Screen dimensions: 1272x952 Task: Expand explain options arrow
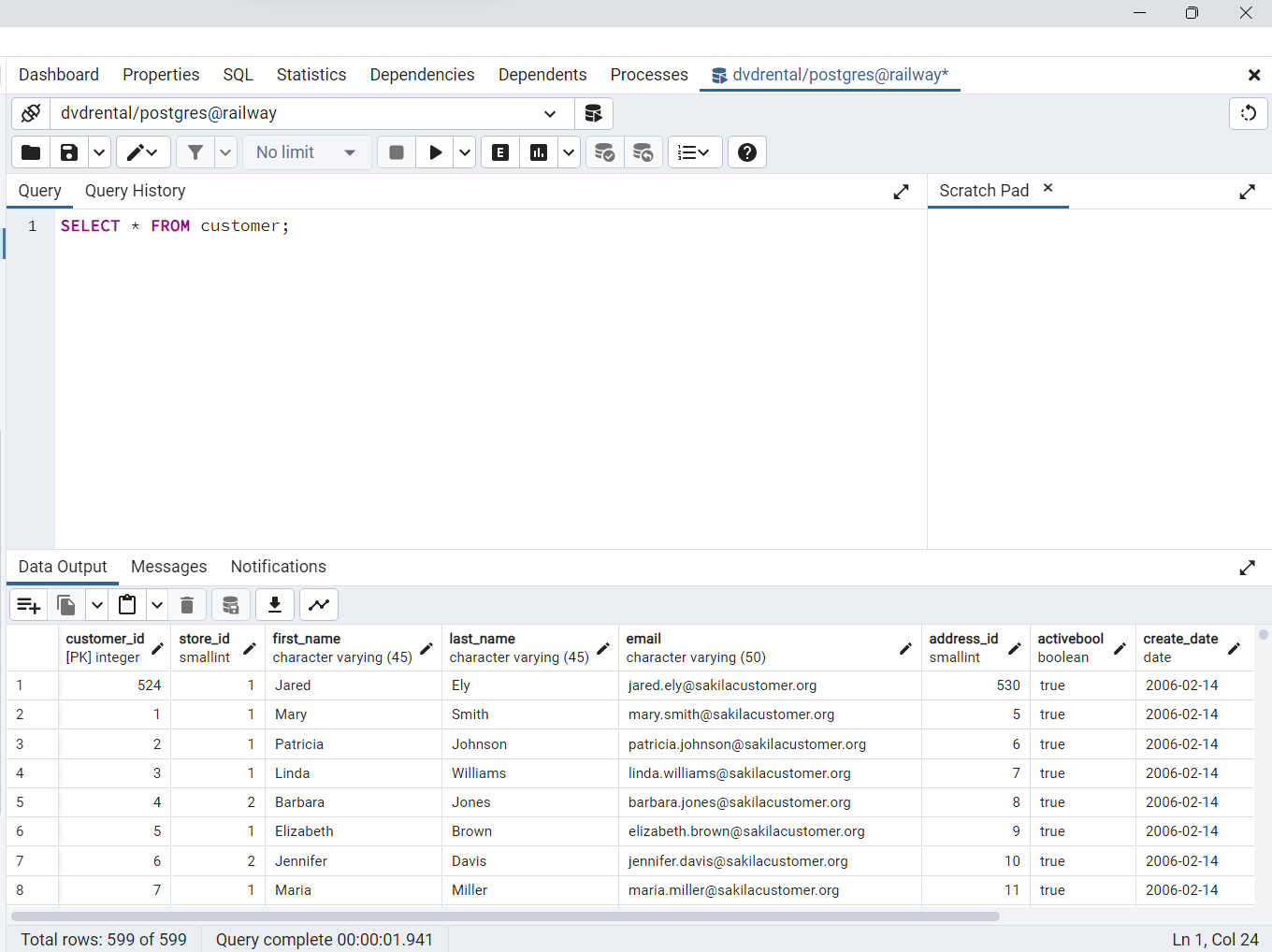[569, 152]
